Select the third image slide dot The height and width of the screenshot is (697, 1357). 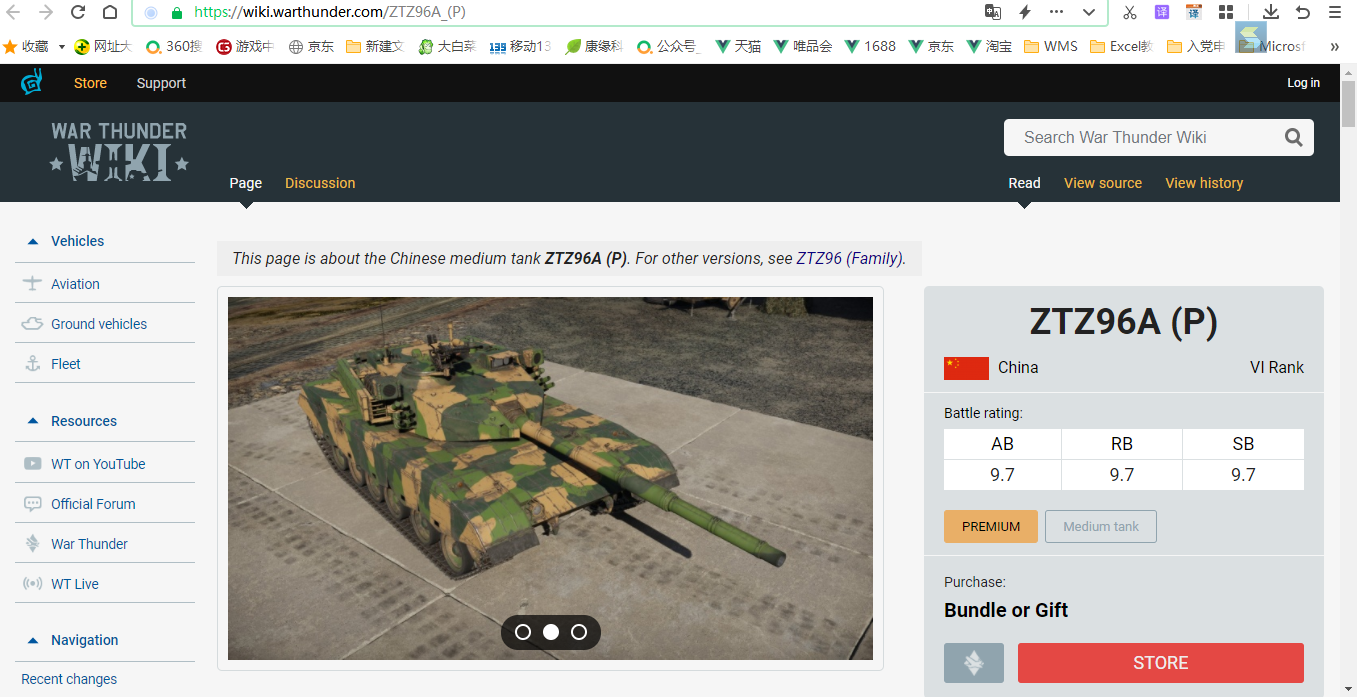(x=579, y=632)
